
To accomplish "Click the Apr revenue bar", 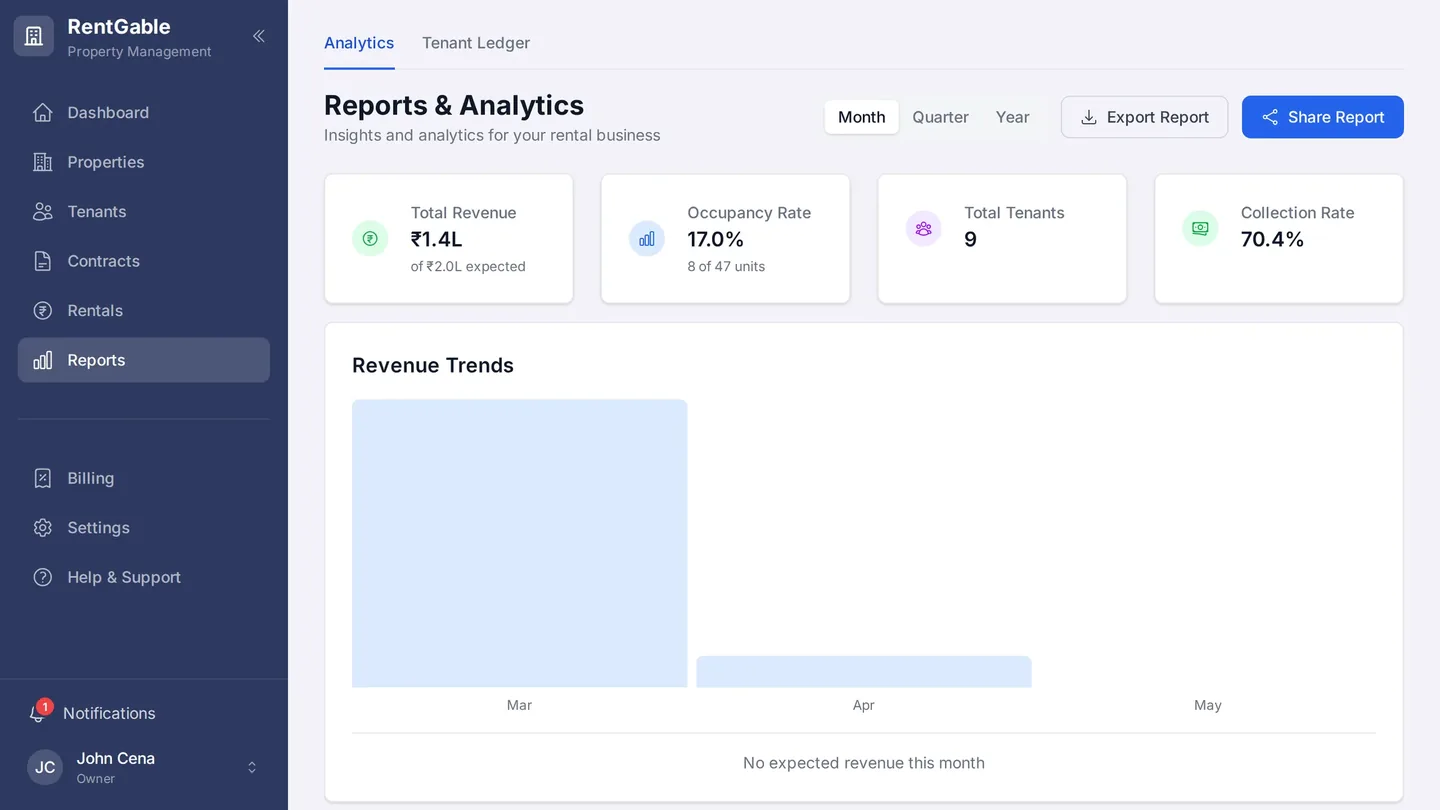I will (x=864, y=671).
